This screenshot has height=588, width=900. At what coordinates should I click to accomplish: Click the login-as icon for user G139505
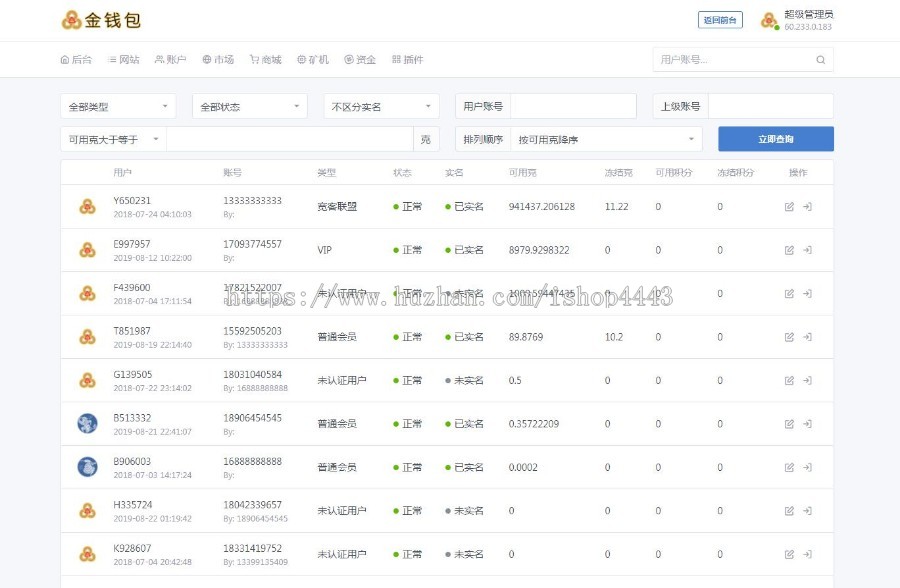click(x=807, y=380)
